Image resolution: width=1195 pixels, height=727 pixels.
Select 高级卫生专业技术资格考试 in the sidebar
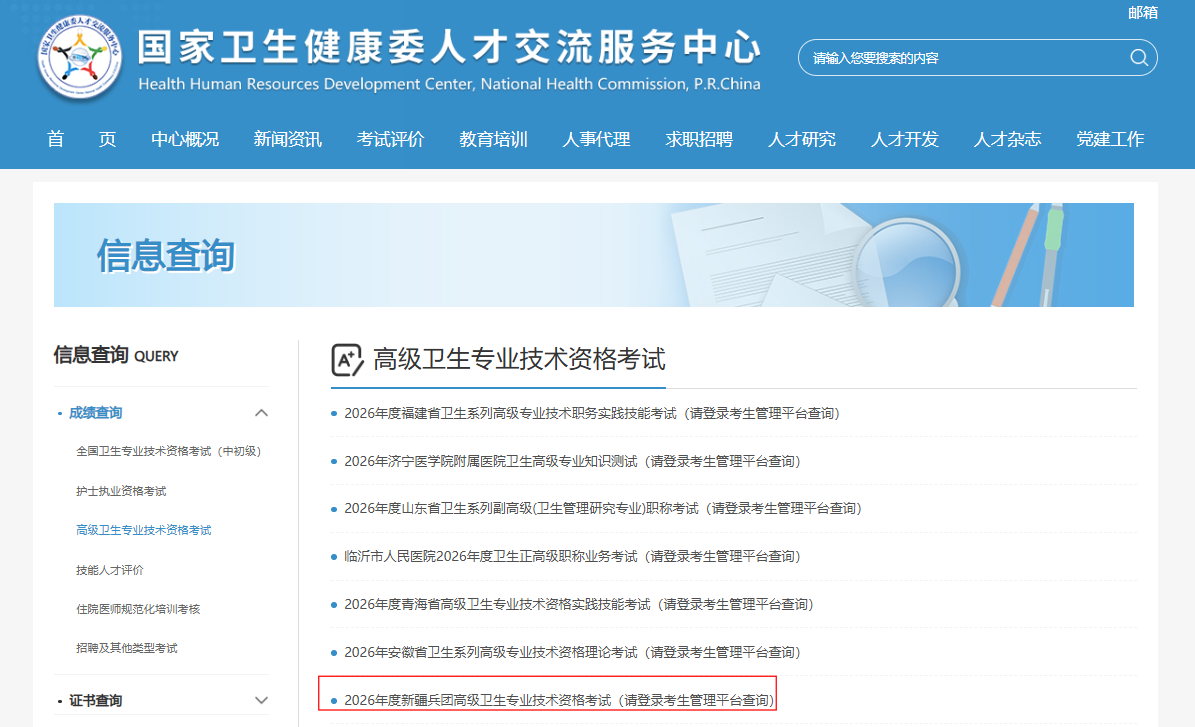coord(143,530)
